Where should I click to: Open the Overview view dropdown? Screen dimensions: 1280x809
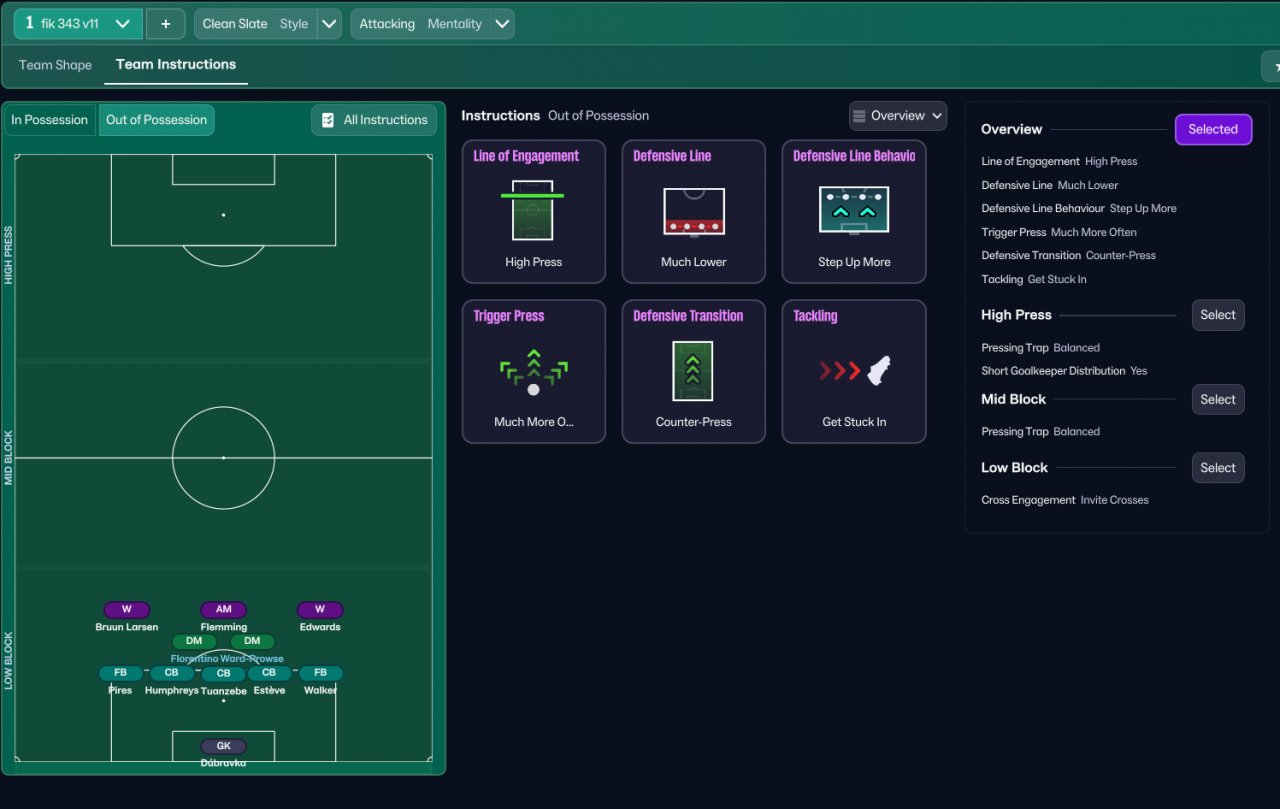coord(898,116)
